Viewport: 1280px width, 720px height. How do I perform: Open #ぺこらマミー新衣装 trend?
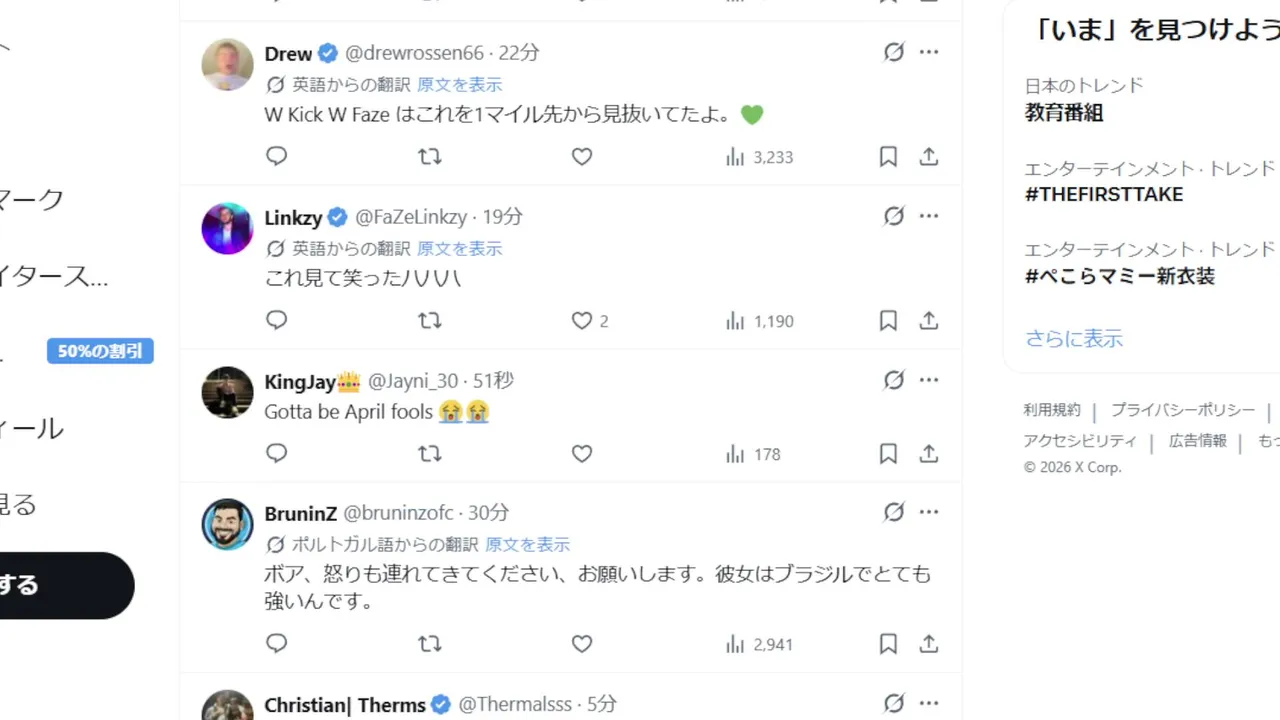(1120, 276)
